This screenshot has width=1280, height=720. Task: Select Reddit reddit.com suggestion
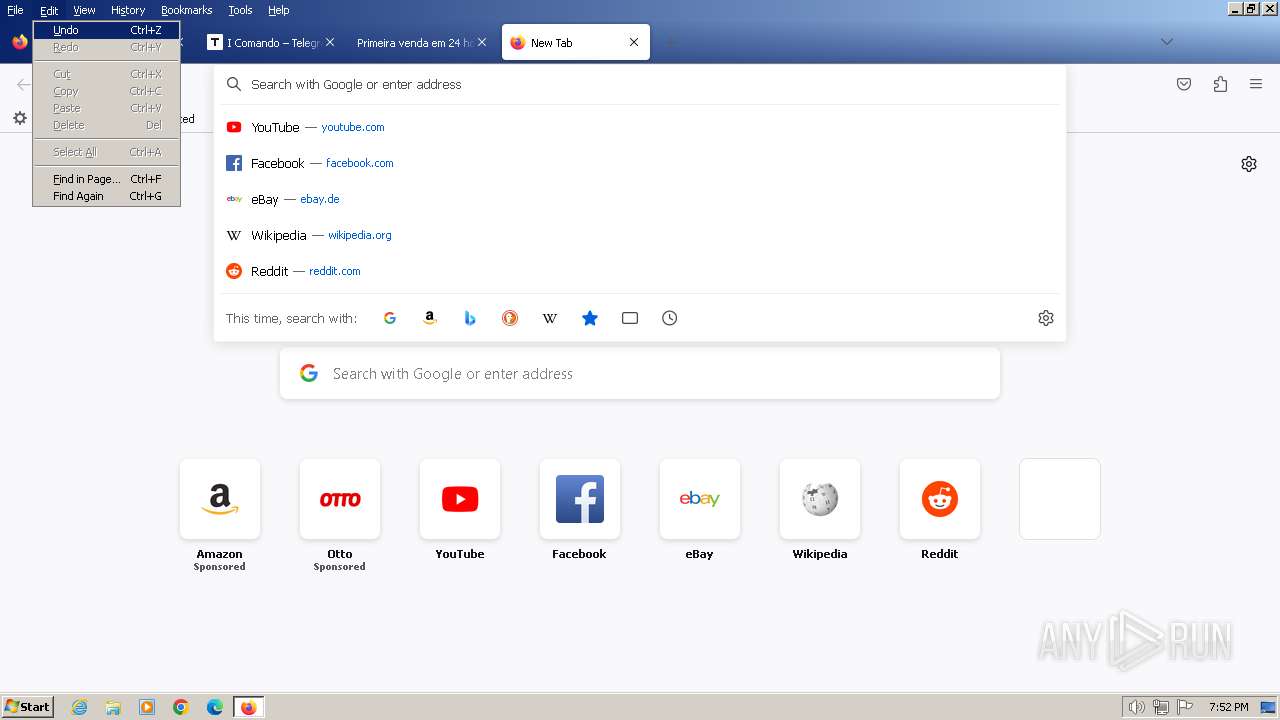click(640, 271)
